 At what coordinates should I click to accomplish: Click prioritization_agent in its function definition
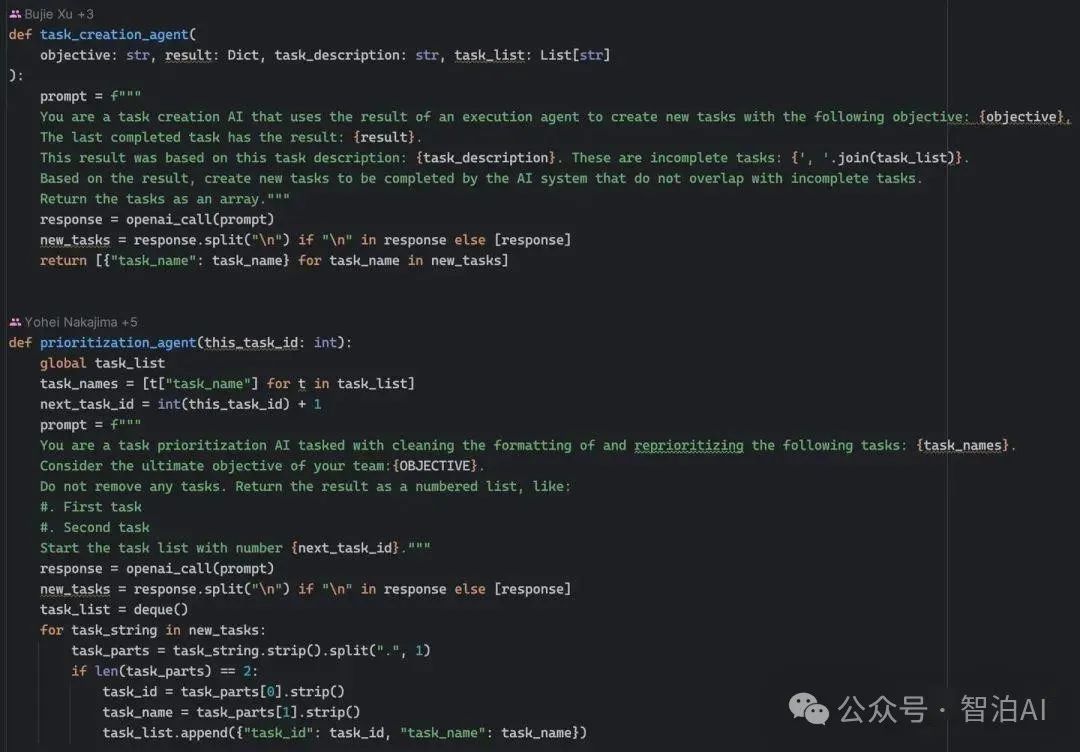click(117, 343)
